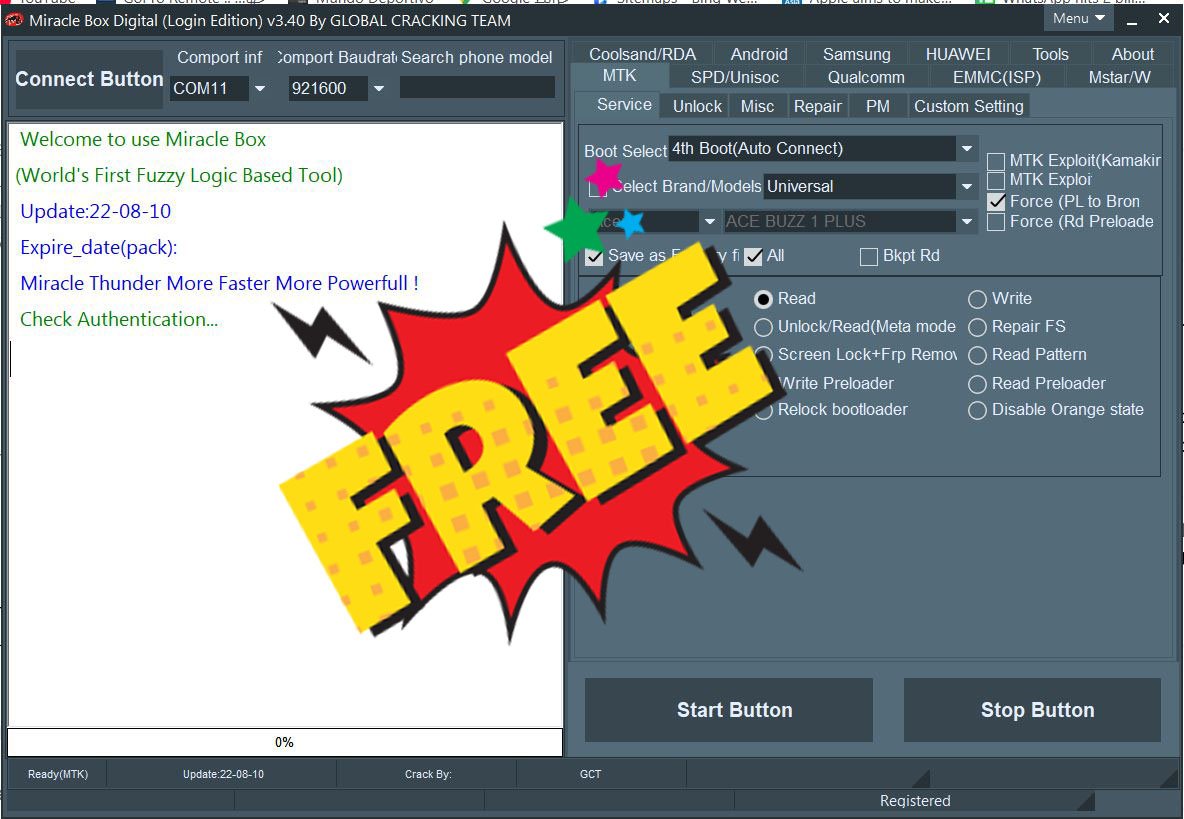Click the Check Authentication... log line

click(x=119, y=319)
